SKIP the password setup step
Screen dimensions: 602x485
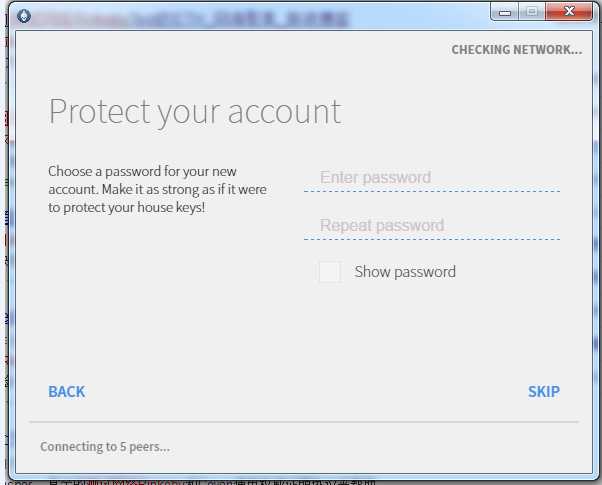[543, 392]
